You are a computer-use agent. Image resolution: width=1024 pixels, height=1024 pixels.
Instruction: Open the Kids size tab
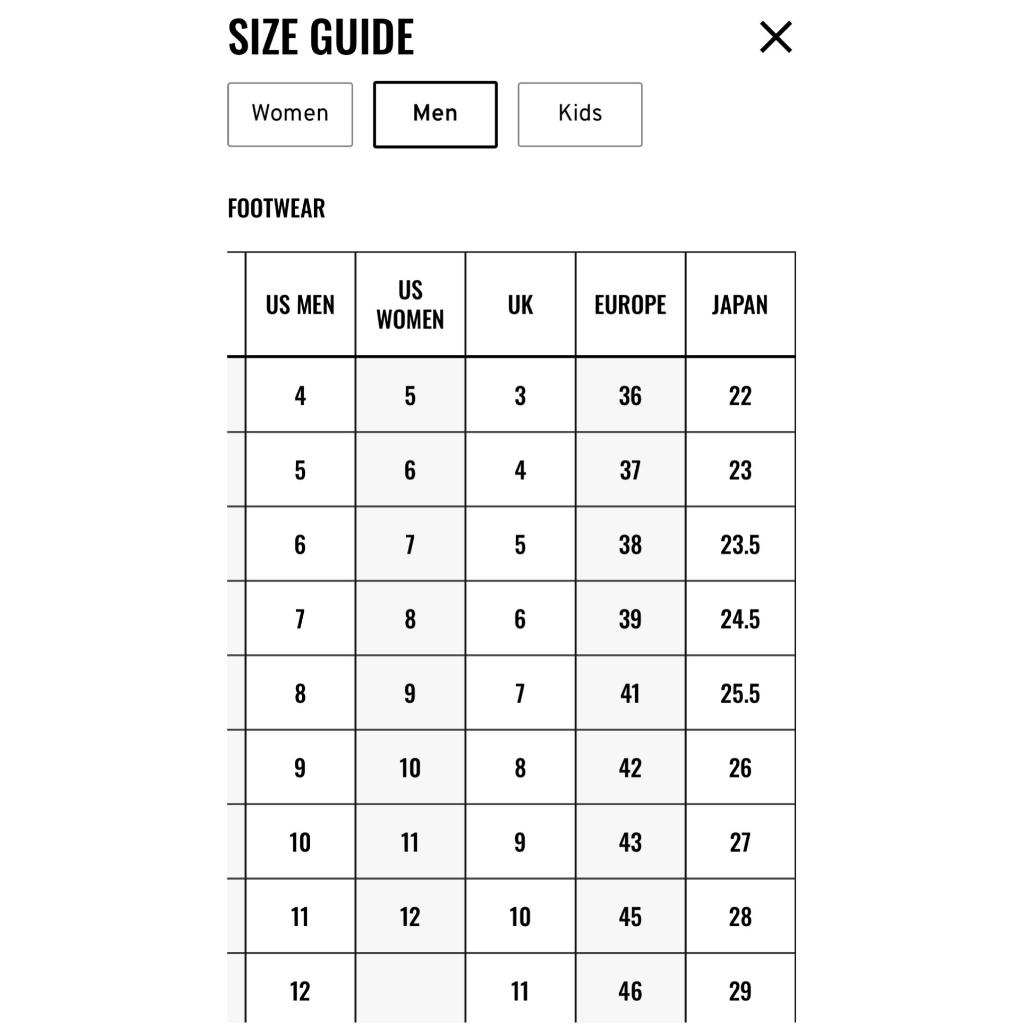pos(580,114)
